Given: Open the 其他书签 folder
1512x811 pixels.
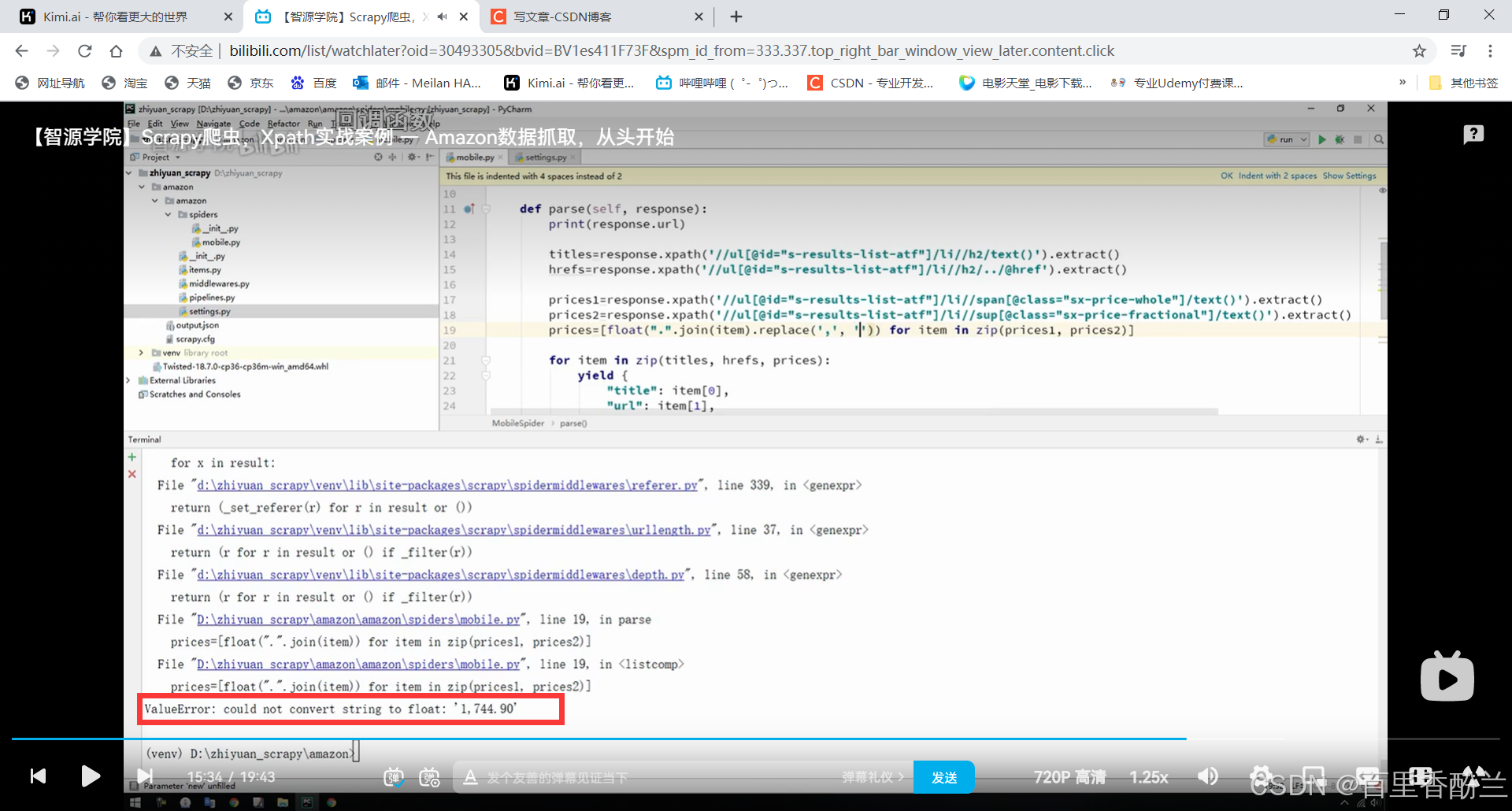Looking at the screenshot, I should pos(1463,83).
